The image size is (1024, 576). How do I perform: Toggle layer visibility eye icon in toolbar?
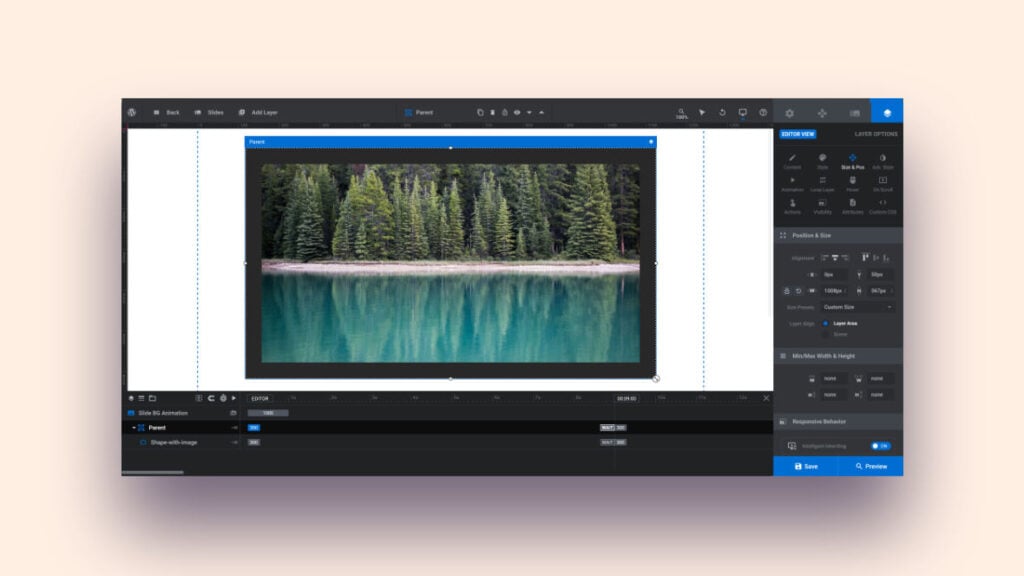pos(517,112)
